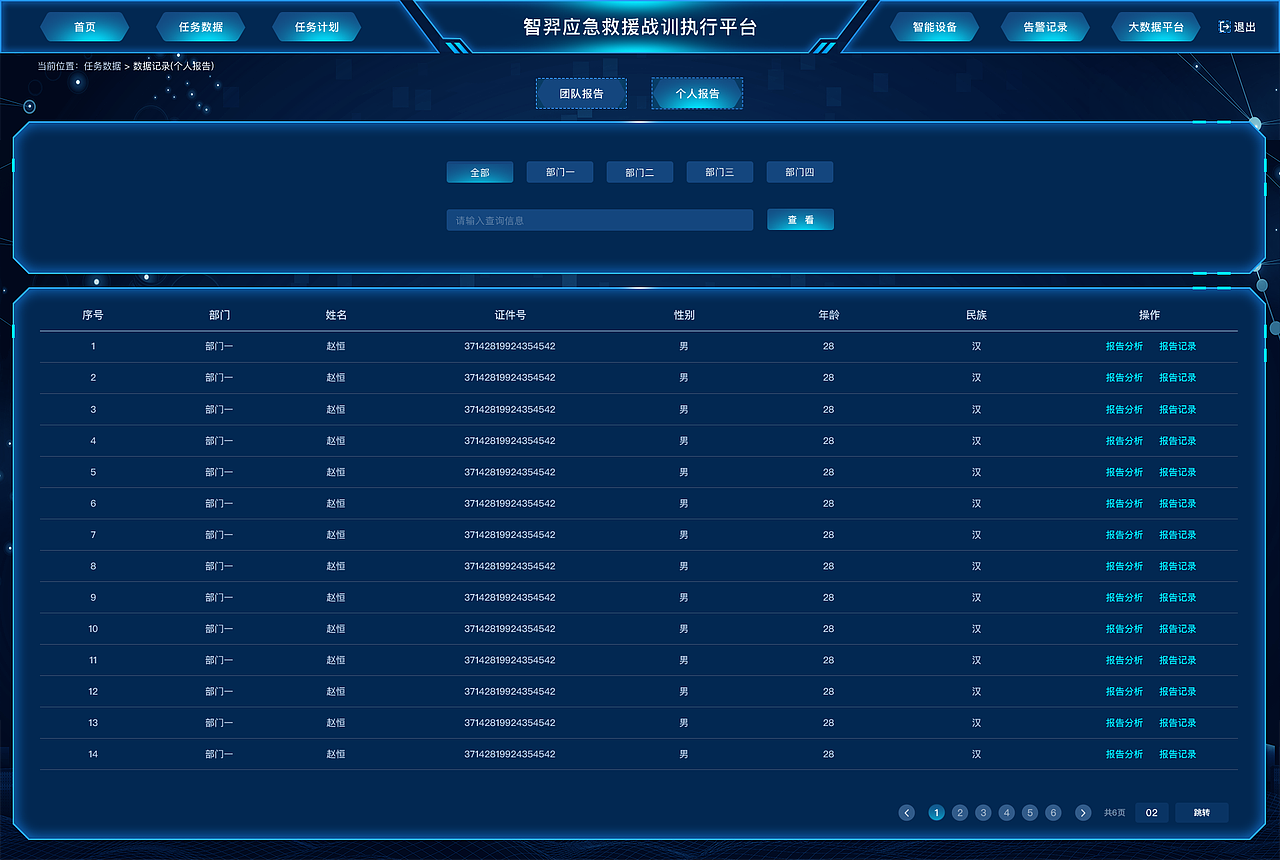Open 报告记录 for row 5
This screenshot has height=860, width=1280.
coord(1177,471)
